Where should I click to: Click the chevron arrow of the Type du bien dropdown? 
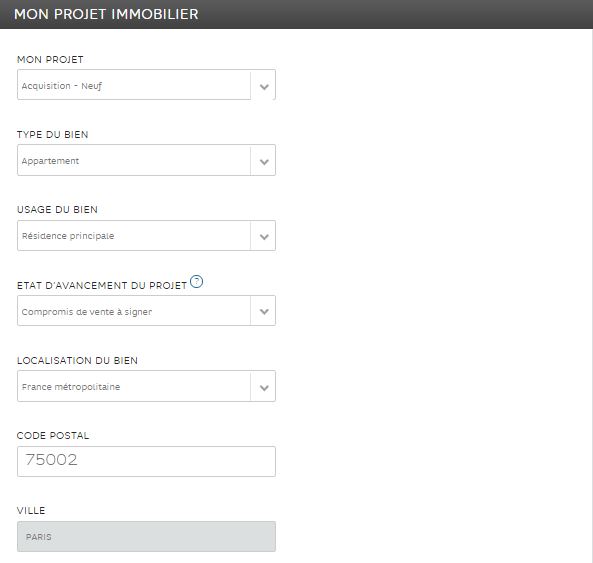[x=264, y=162]
